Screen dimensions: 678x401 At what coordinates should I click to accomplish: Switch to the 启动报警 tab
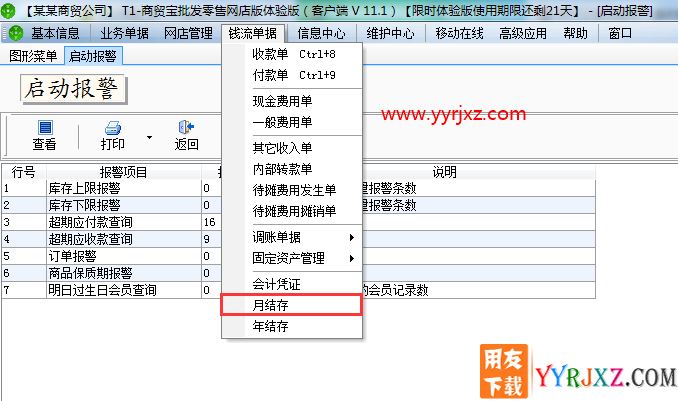[93, 56]
